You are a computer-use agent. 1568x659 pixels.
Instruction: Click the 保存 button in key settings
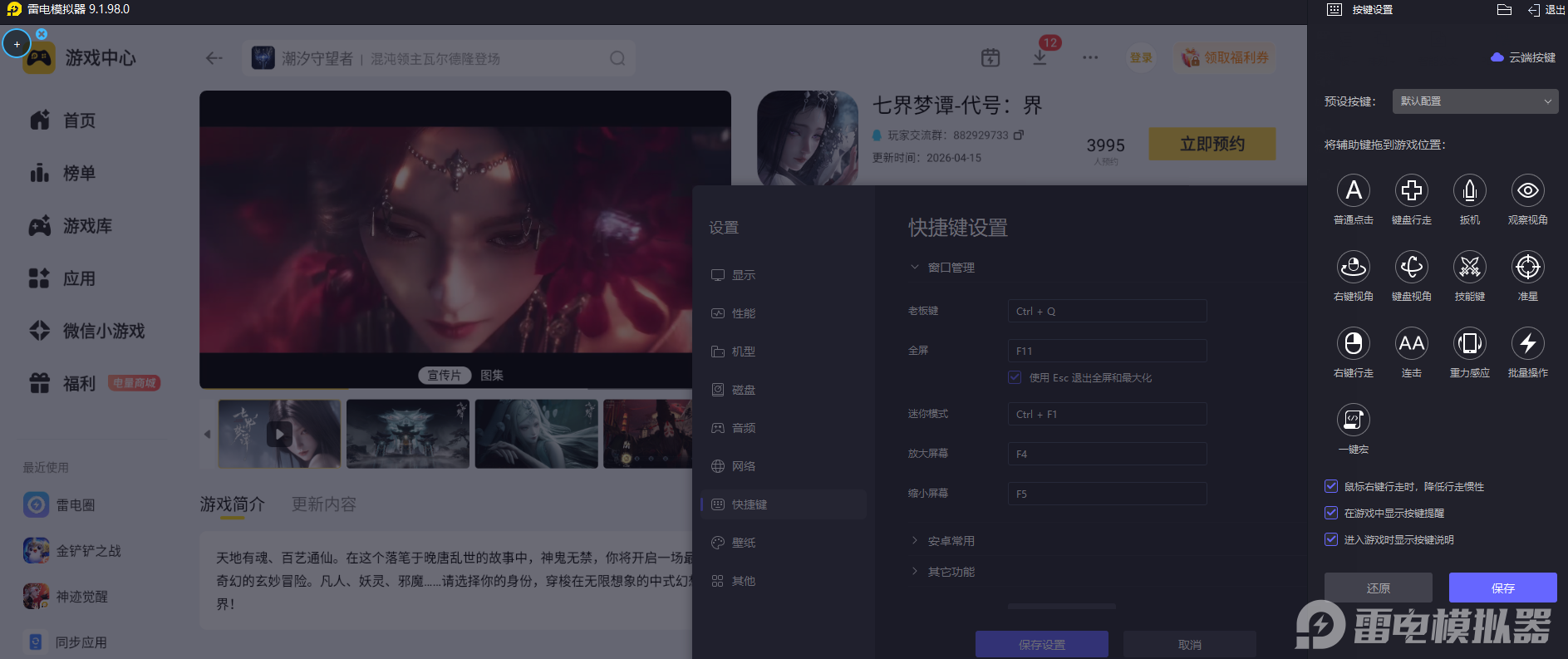pyautogui.click(x=1503, y=588)
